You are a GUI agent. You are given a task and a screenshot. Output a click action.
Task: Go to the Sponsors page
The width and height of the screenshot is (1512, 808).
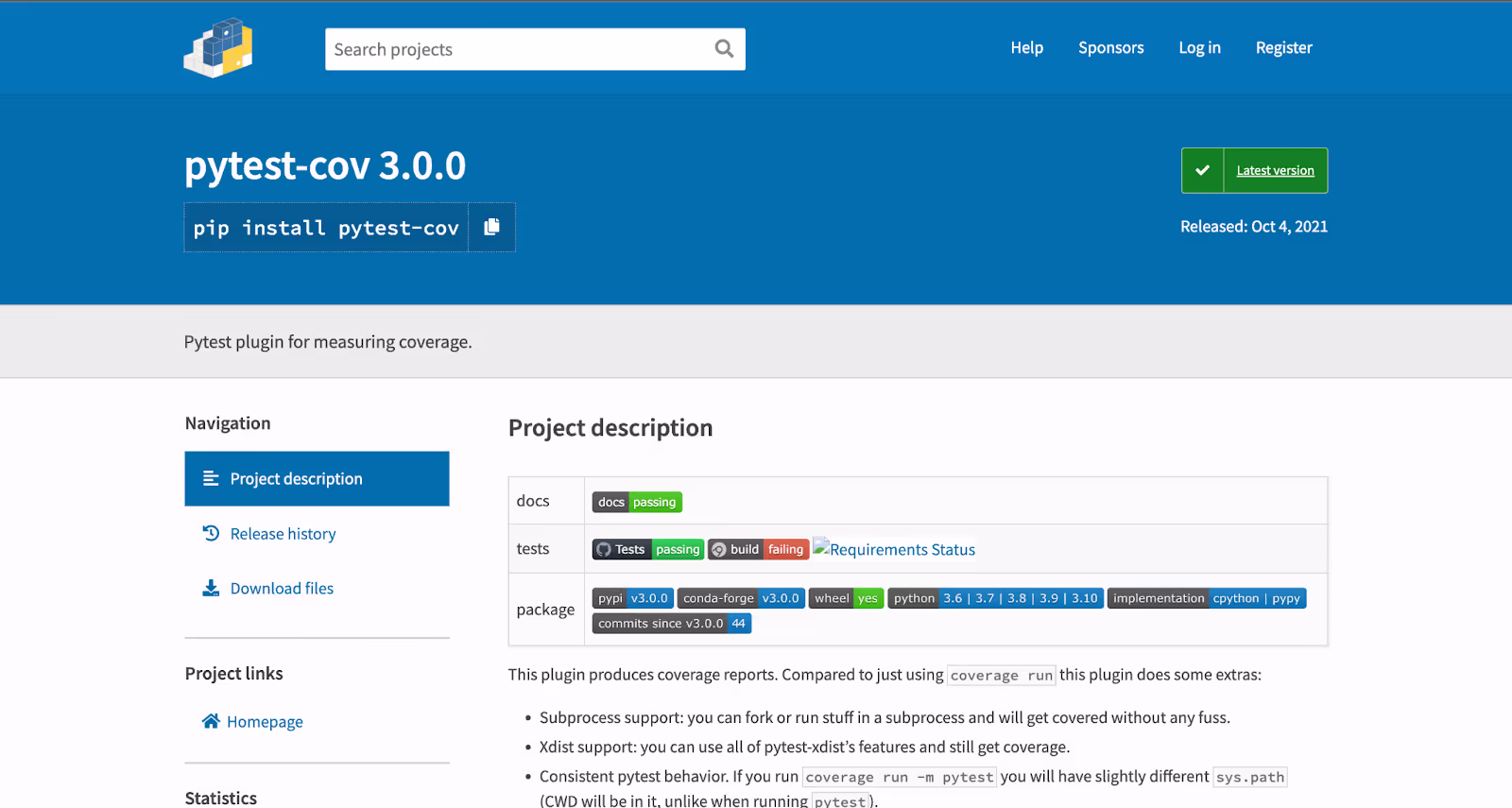tap(1110, 48)
